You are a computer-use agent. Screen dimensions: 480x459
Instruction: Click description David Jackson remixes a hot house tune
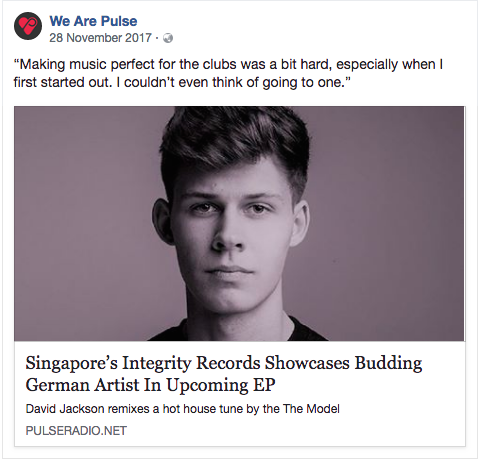coord(183,409)
